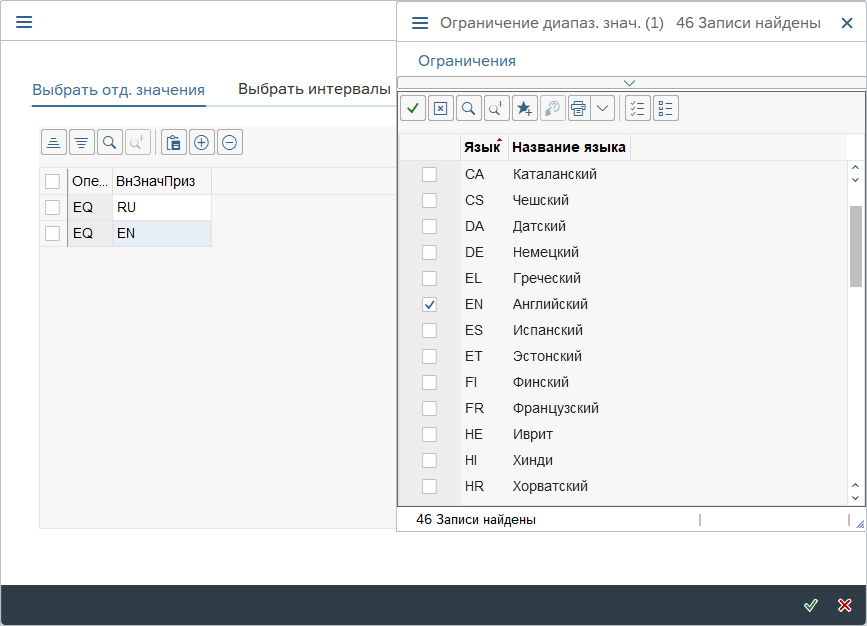This screenshot has width=867, height=626.
Task: Select the Выбрать отд. значения tab
Action: click(118, 90)
